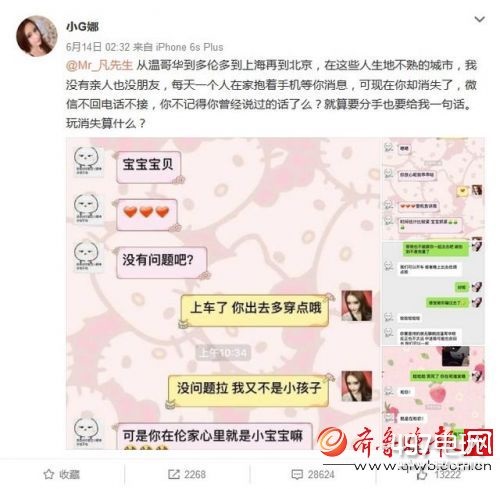Like the post with the thumbs-up icon
Viewport: 500px width, 489px height.
(x=422, y=474)
